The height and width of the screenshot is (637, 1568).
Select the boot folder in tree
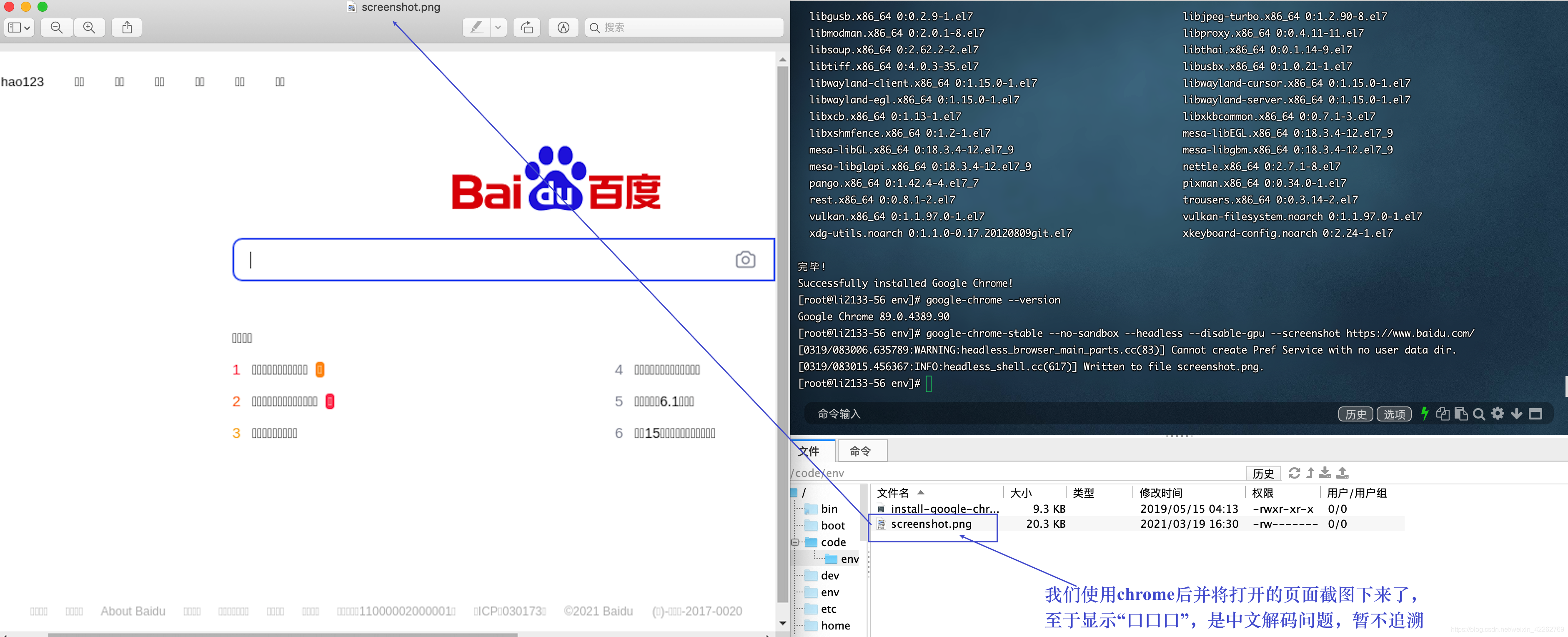point(832,526)
